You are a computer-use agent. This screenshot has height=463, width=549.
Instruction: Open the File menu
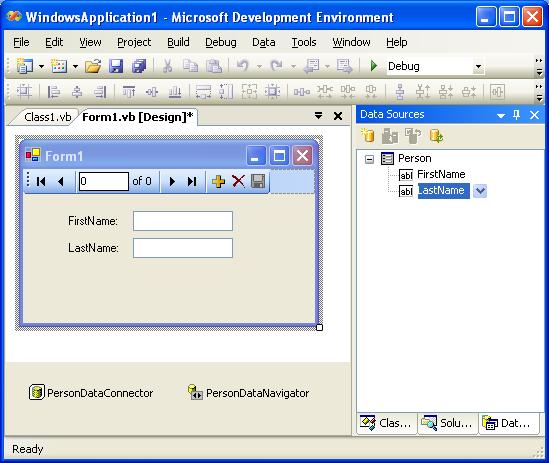tap(21, 42)
